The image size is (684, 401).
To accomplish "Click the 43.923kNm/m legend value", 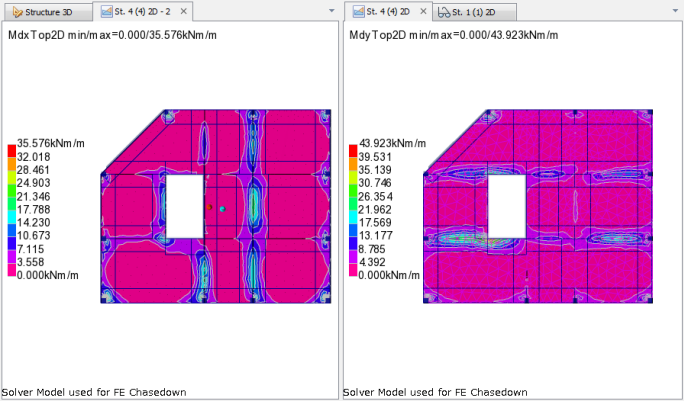I will (x=392, y=143).
